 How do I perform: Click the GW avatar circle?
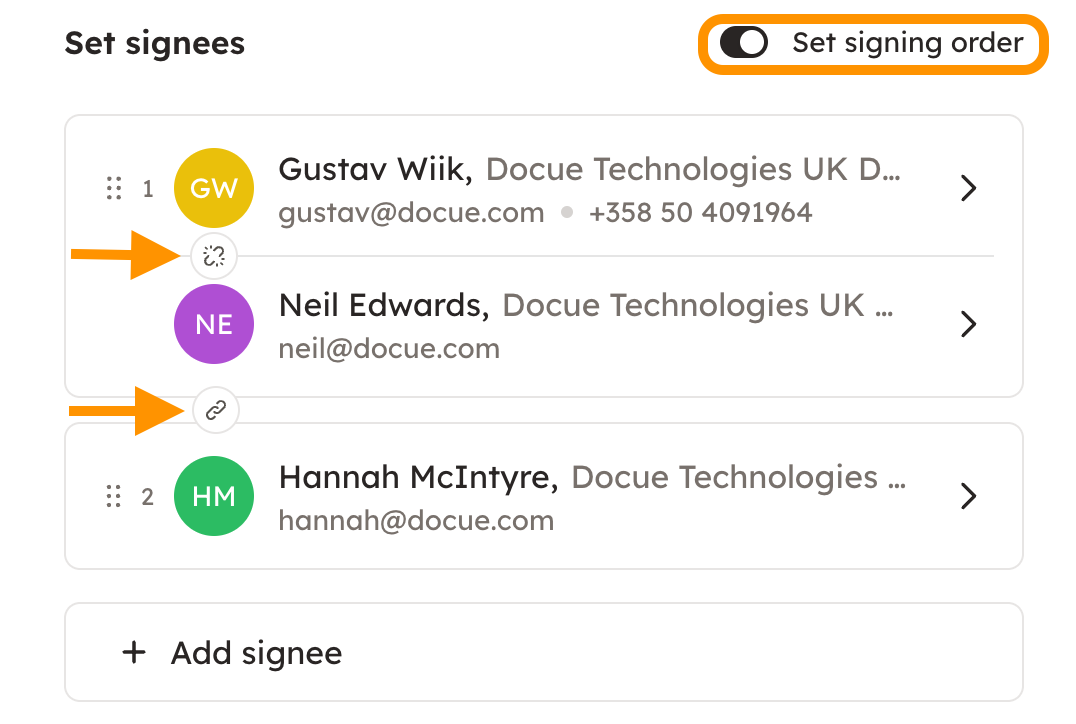tap(214, 188)
